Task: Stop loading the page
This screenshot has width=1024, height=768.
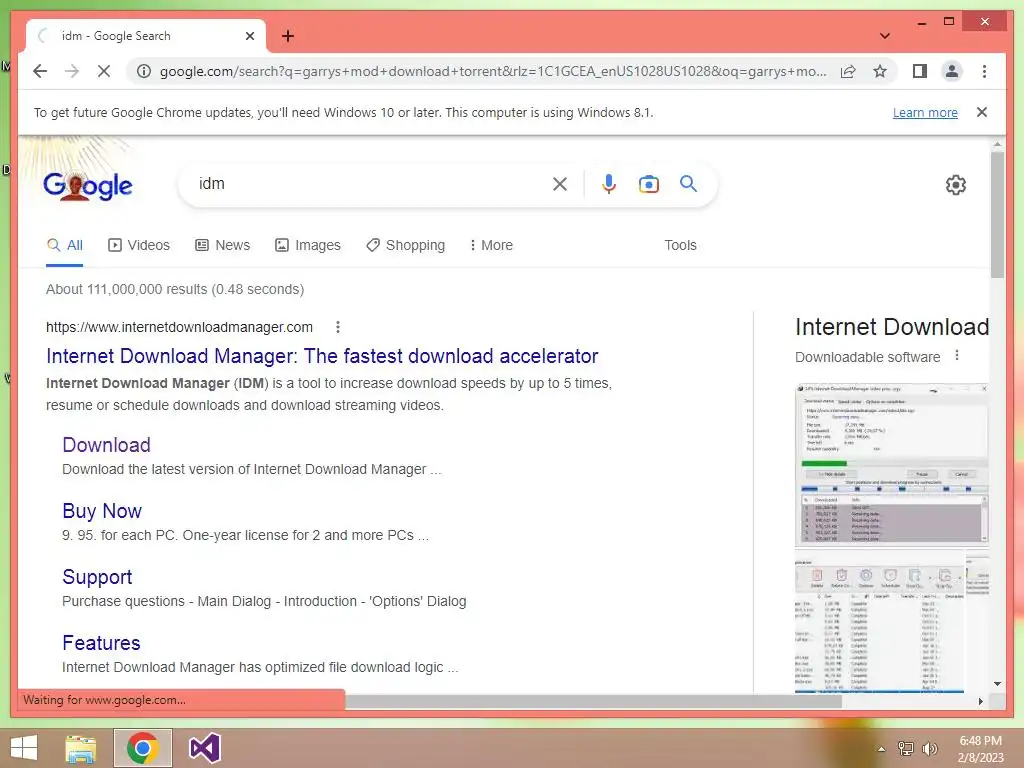Action: (x=104, y=71)
